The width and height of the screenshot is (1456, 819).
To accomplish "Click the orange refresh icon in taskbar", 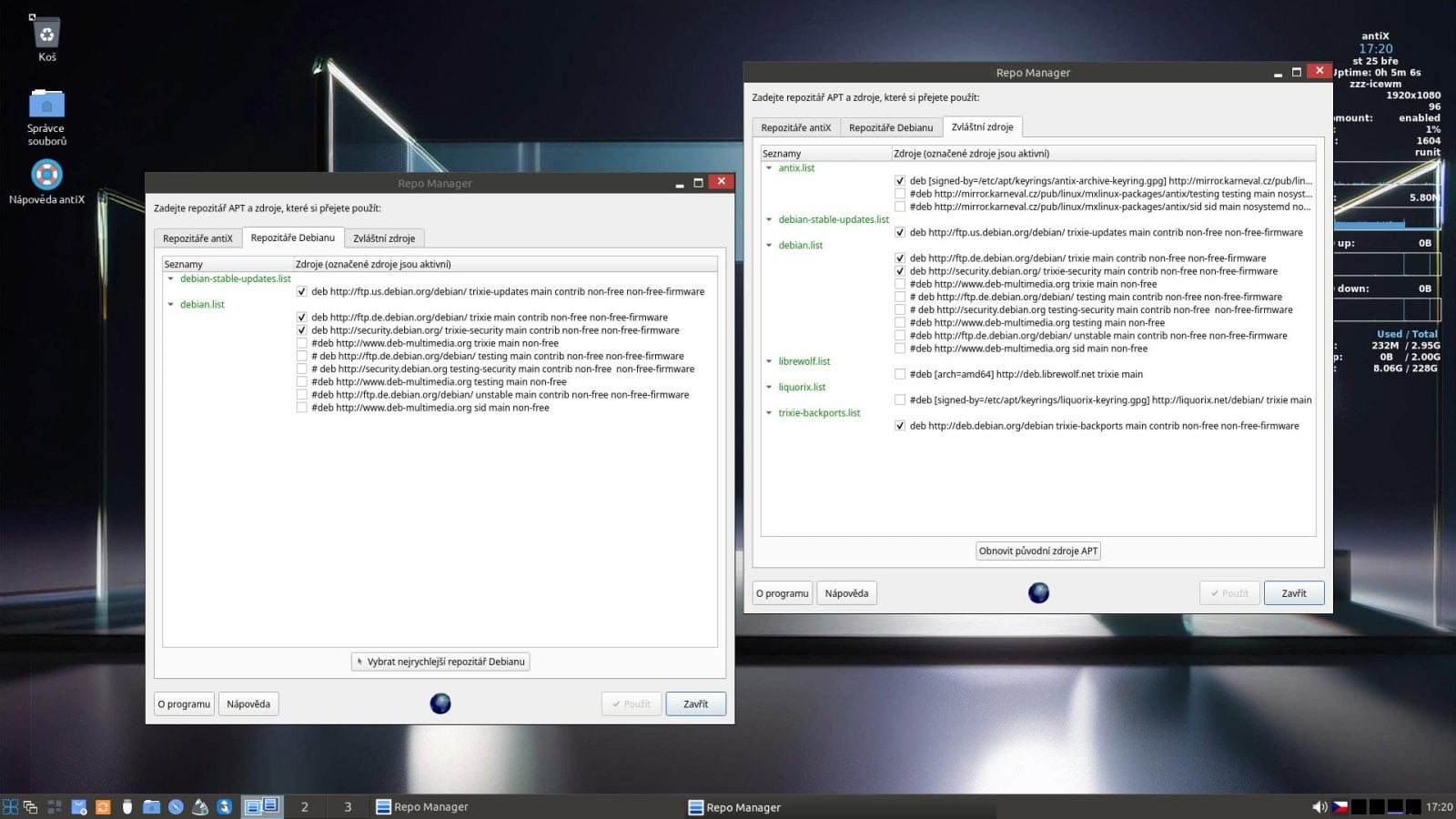I will (x=103, y=806).
